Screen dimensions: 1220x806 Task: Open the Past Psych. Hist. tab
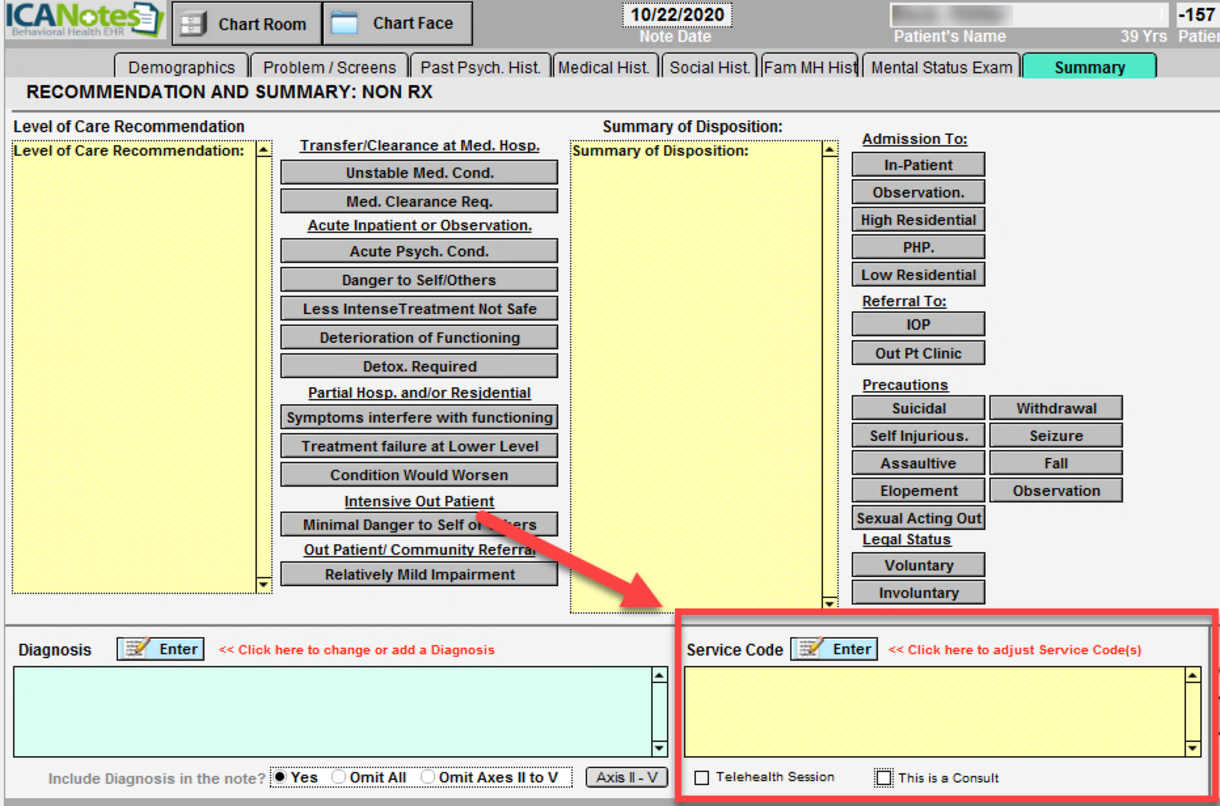click(480, 67)
